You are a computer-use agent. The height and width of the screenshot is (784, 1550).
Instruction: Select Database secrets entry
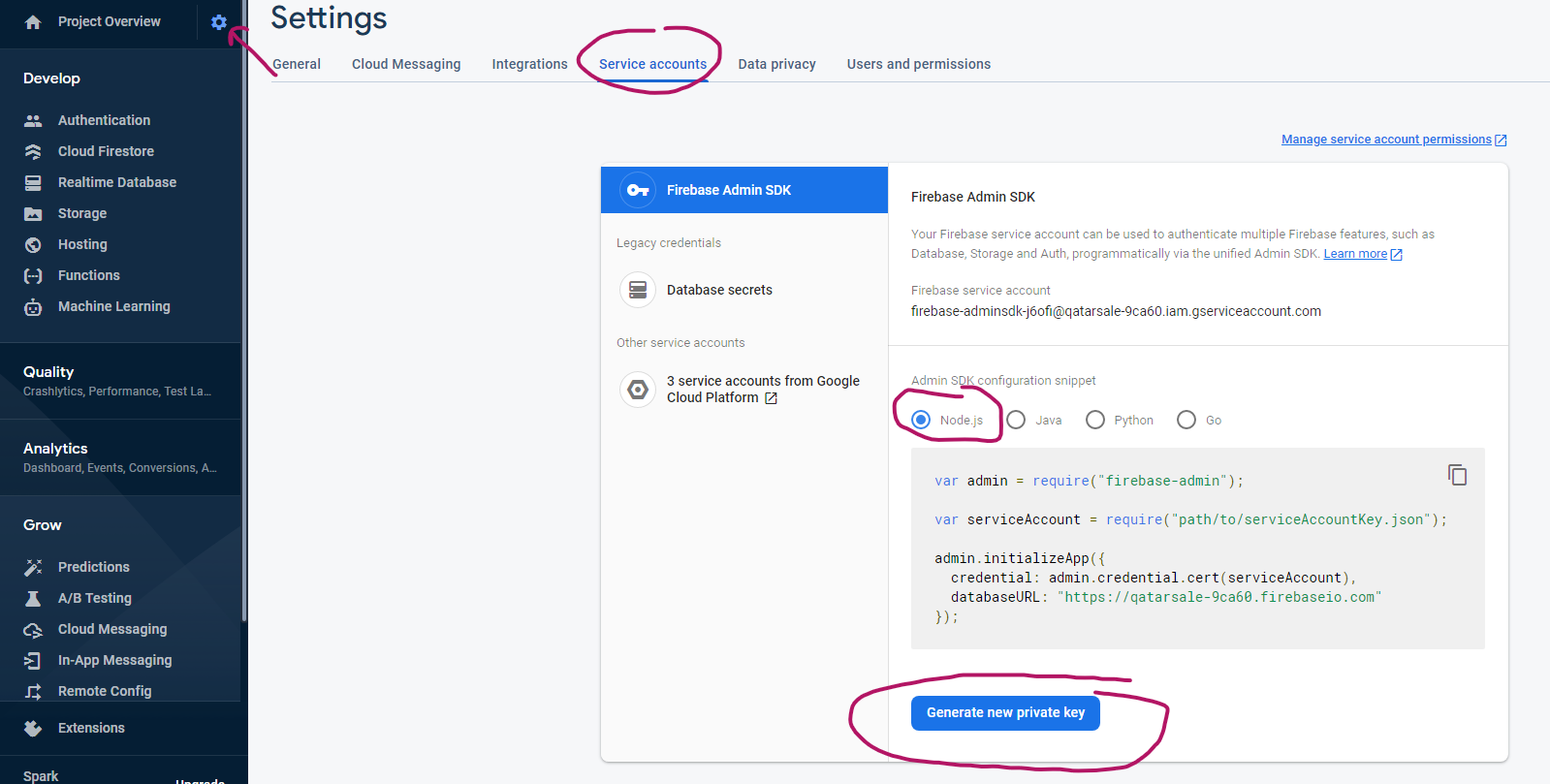point(719,290)
